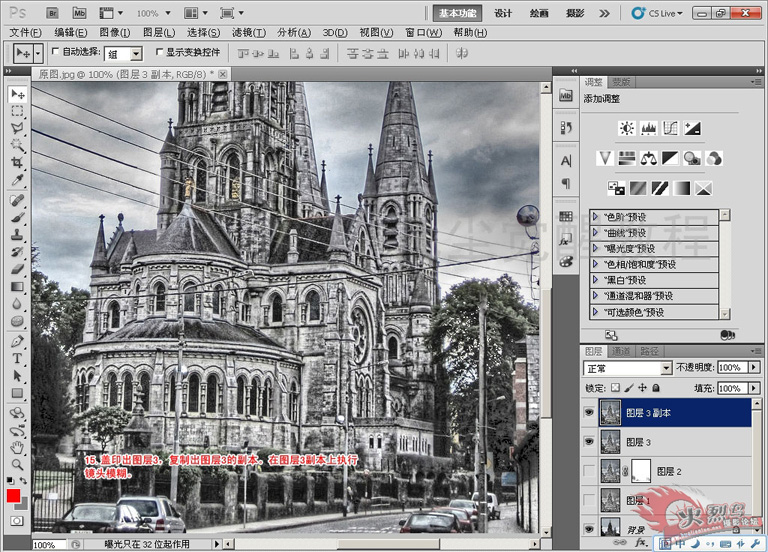This screenshot has height=552, width=768.
Task: Show the 图层 2 layer
Action: [589, 471]
